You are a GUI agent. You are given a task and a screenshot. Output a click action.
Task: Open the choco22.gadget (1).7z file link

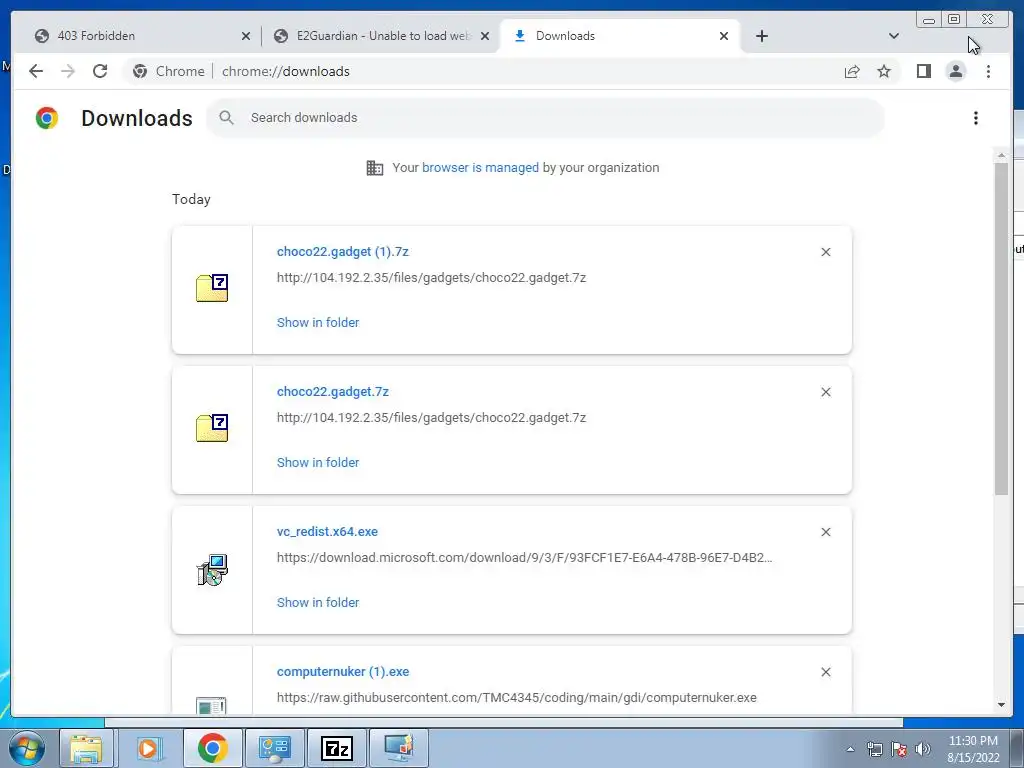pos(343,252)
